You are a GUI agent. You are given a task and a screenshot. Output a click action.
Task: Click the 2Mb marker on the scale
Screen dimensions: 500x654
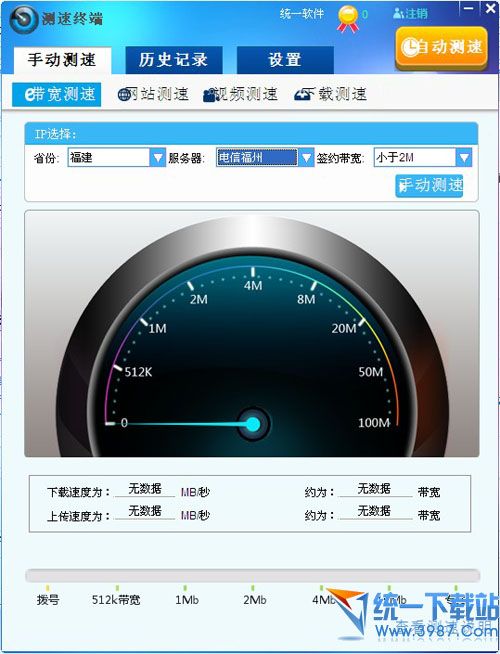[254, 600]
